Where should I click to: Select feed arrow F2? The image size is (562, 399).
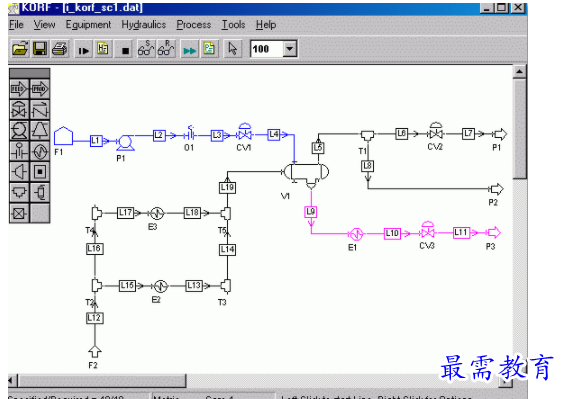95,351
